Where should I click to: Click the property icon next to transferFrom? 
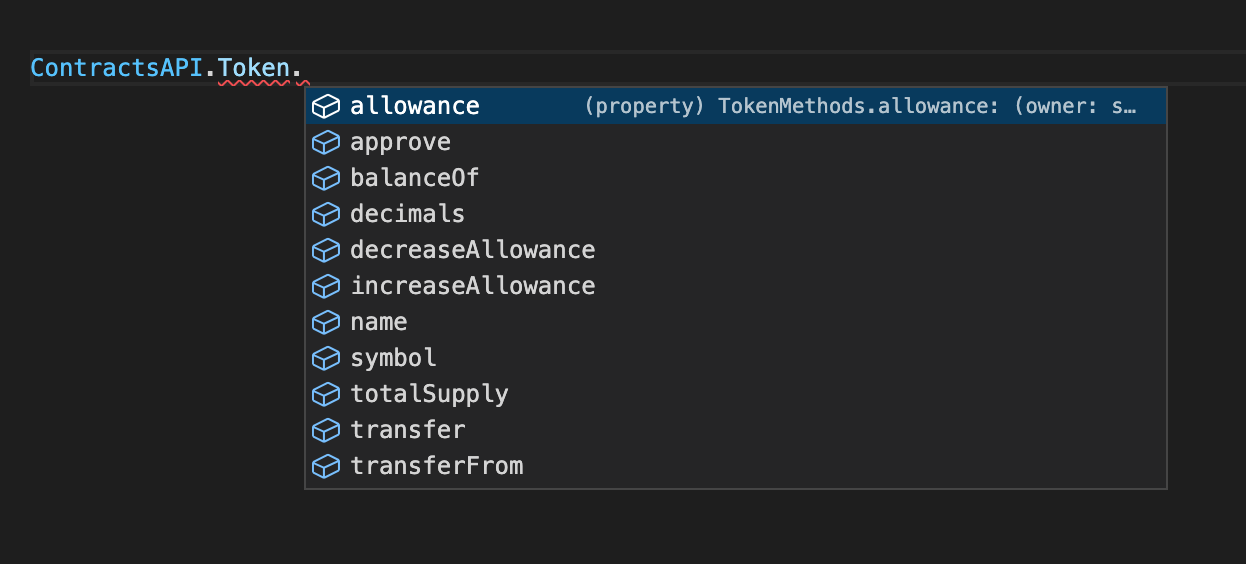[x=326, y=466]
